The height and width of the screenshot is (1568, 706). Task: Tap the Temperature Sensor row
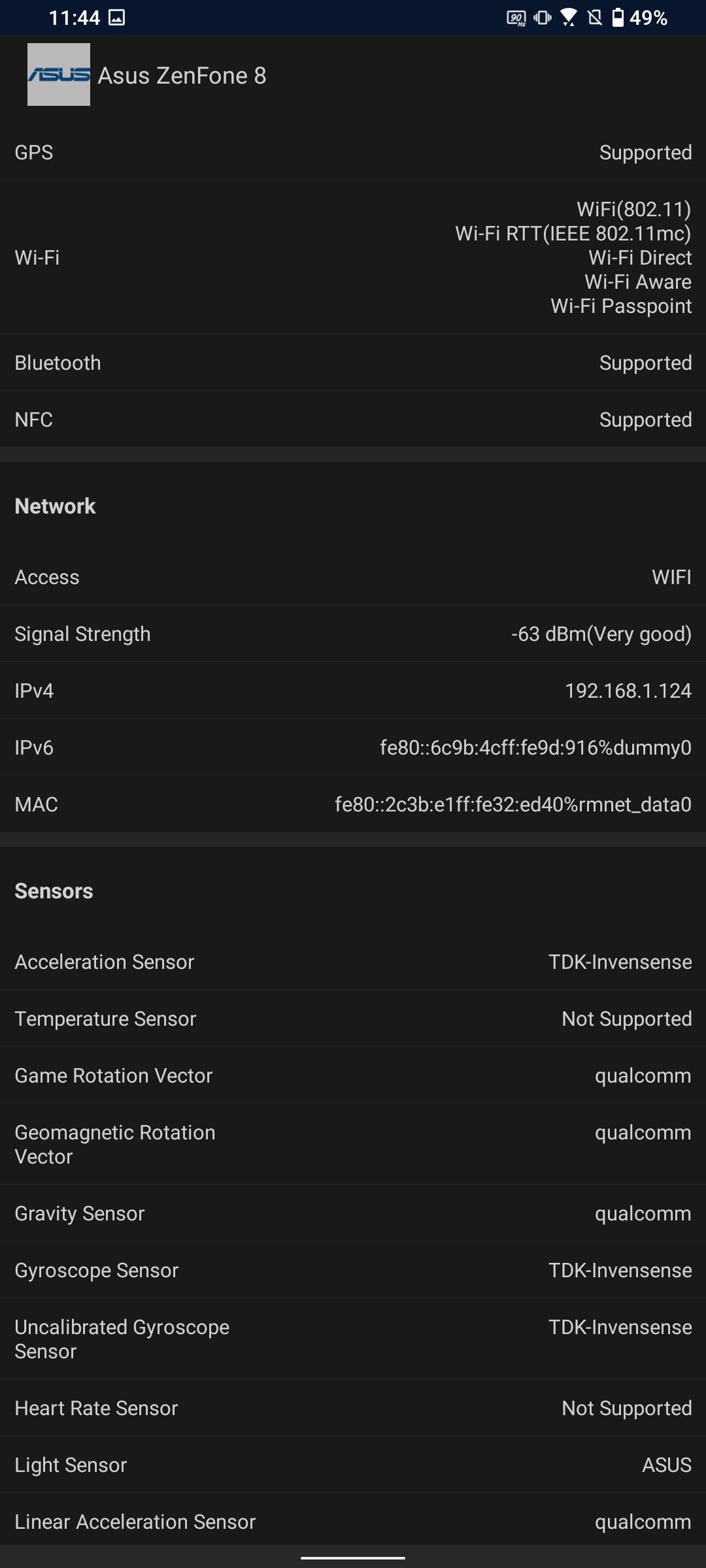pyautogui.click(x=353, y=1019)
